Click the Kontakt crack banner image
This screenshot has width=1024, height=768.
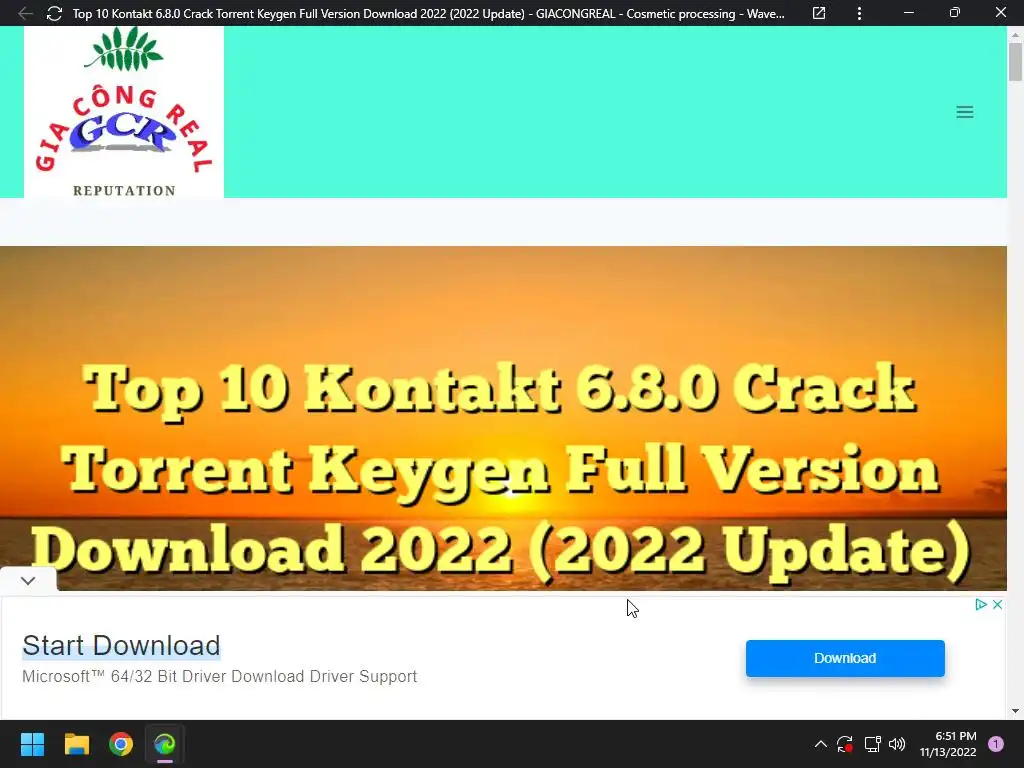pyautogui.click(x=503, y=418)
